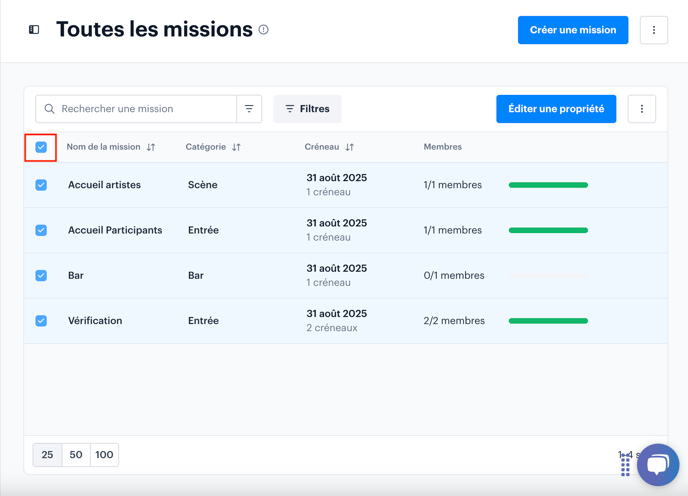Click the Éditer une propriété button
This screenshot has width=688, height=496.
tap(556, 109)
